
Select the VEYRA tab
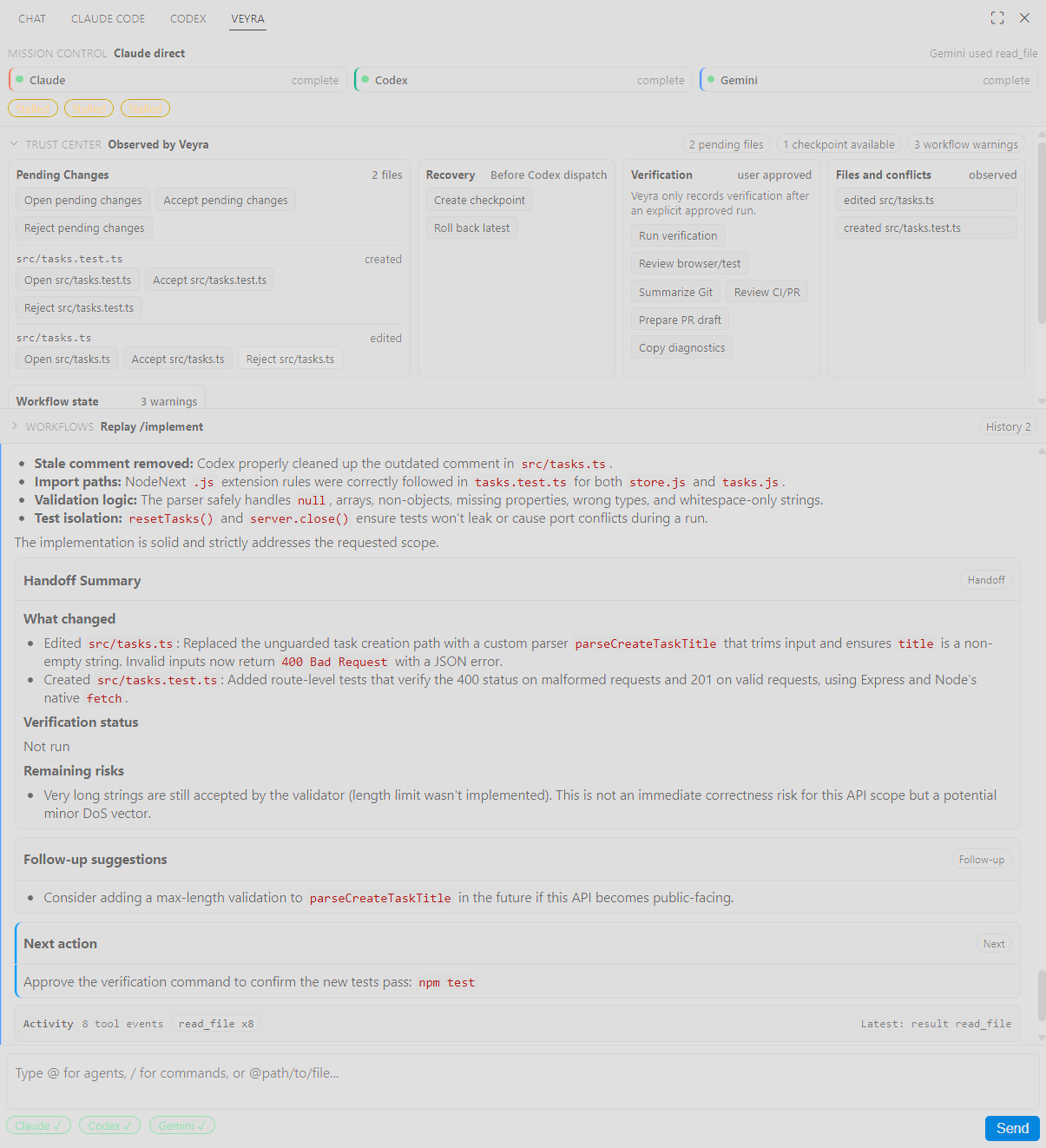(247, 18)
